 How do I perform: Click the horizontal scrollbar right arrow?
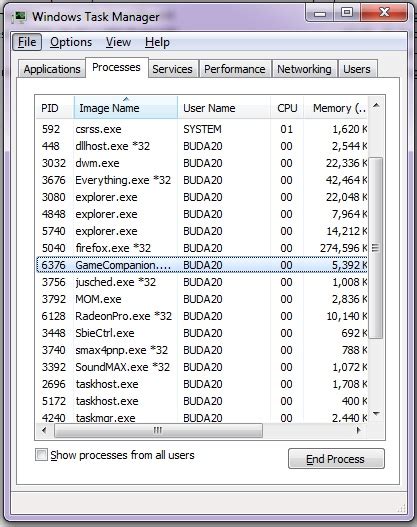[x=359, y=430]
